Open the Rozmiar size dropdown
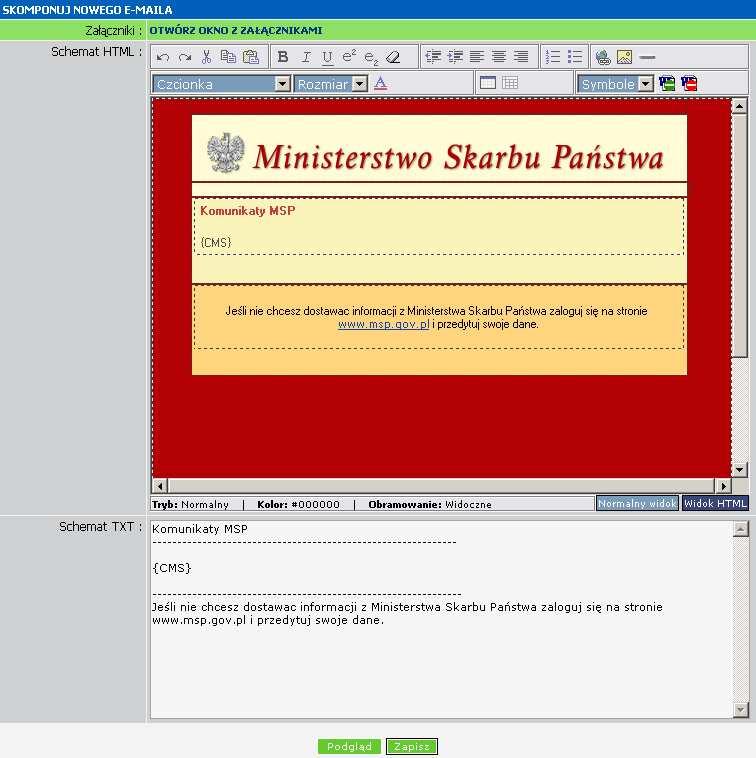This screenshot has height=758, width=756. coord(331,84)
